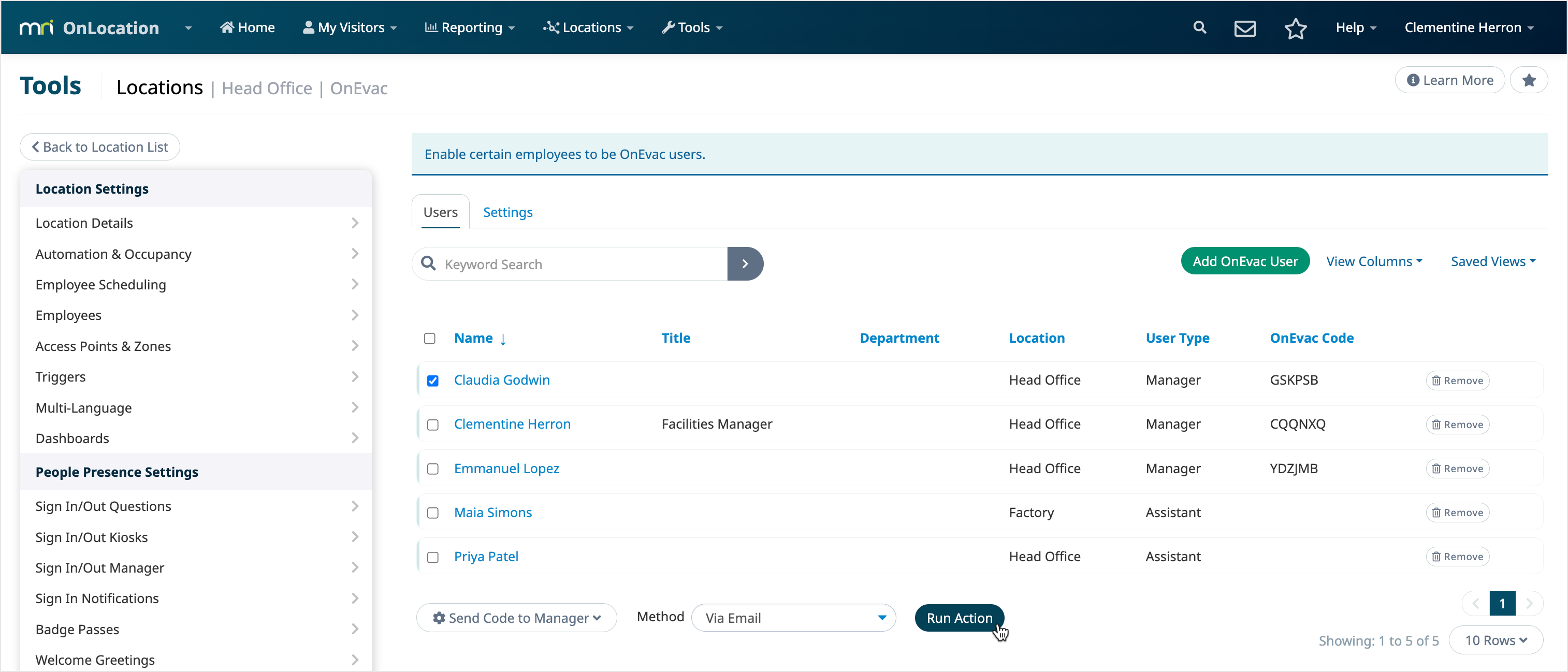Open Sign In Notifications chevron
This screenshot has width=1568, height=672.
pyautogui.click(x=355, y=598)
